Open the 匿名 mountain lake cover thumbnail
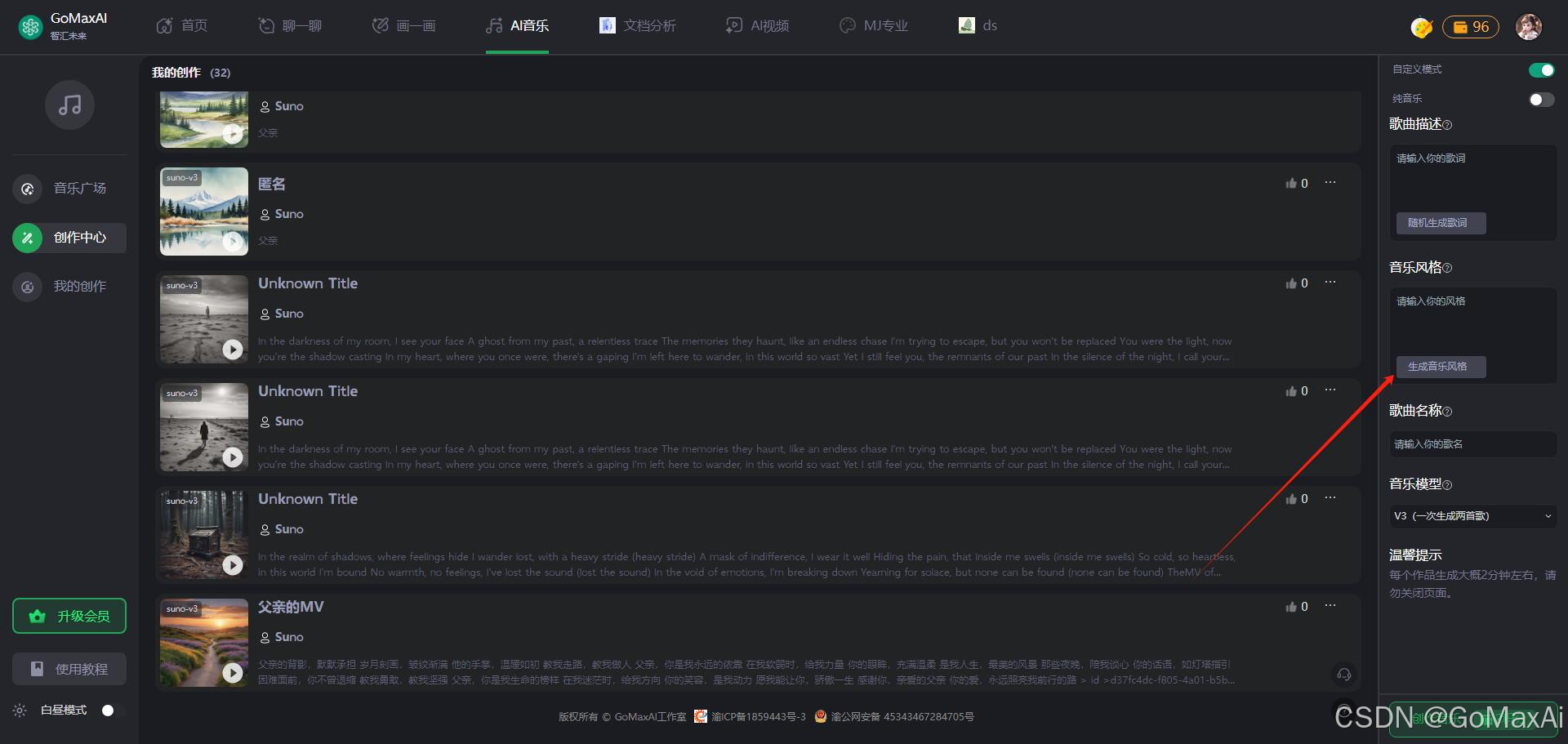 pyautogui.click(x=204, y=212)
